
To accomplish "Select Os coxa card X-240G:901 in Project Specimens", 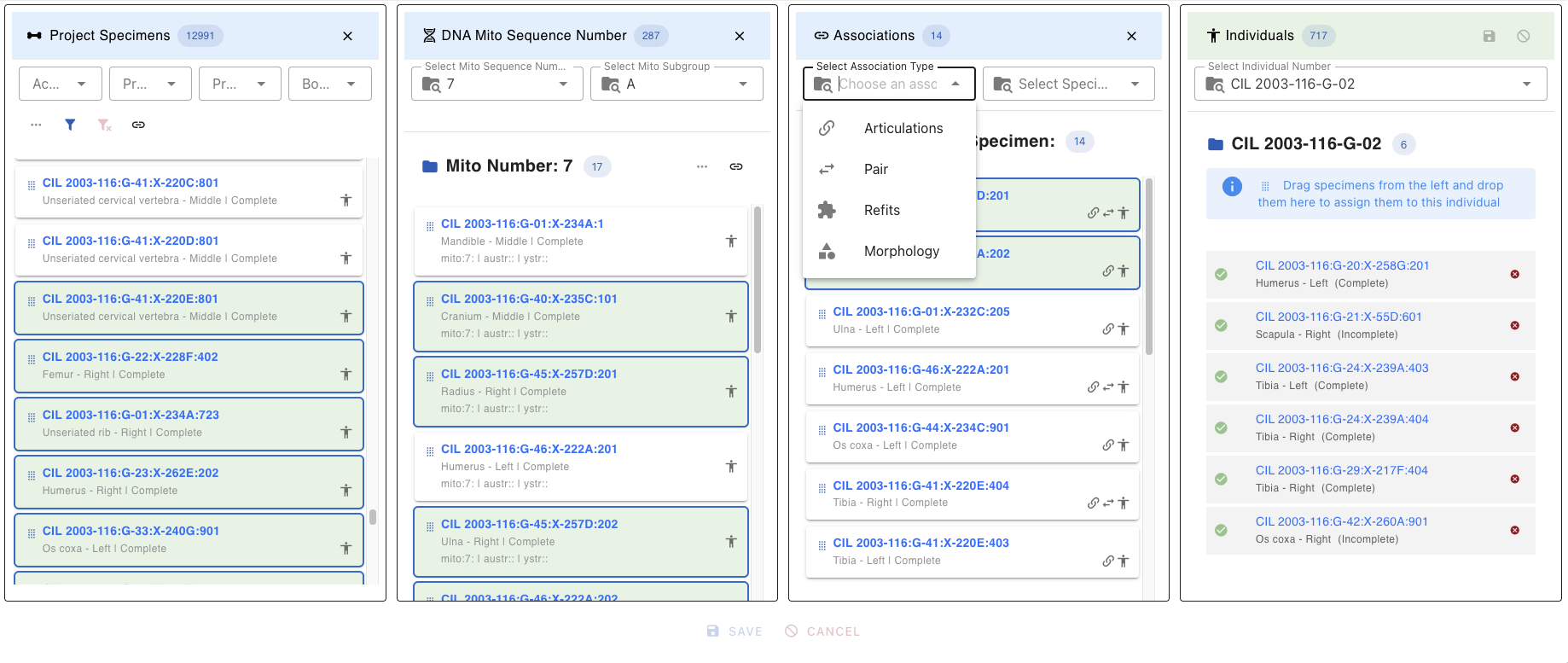I will click(x=189, y=540).
